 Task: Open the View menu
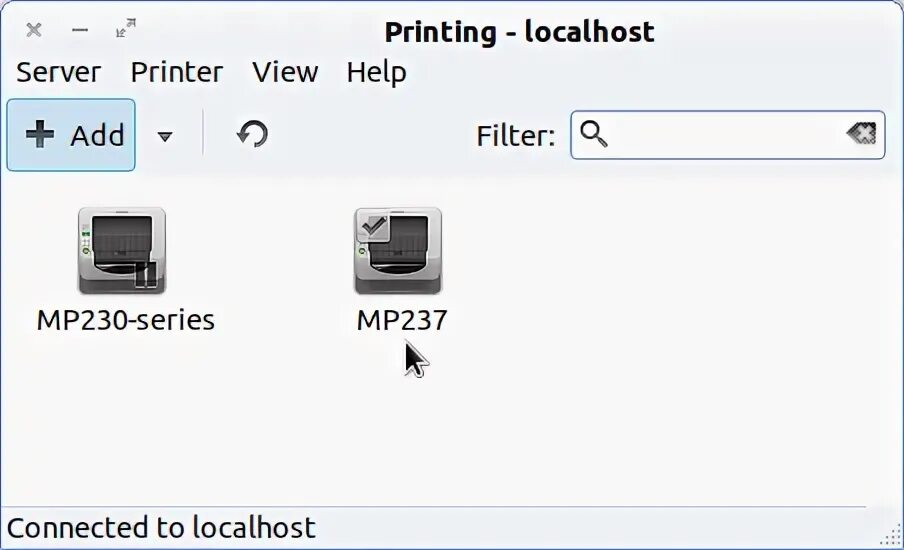(x=285, y=72)
